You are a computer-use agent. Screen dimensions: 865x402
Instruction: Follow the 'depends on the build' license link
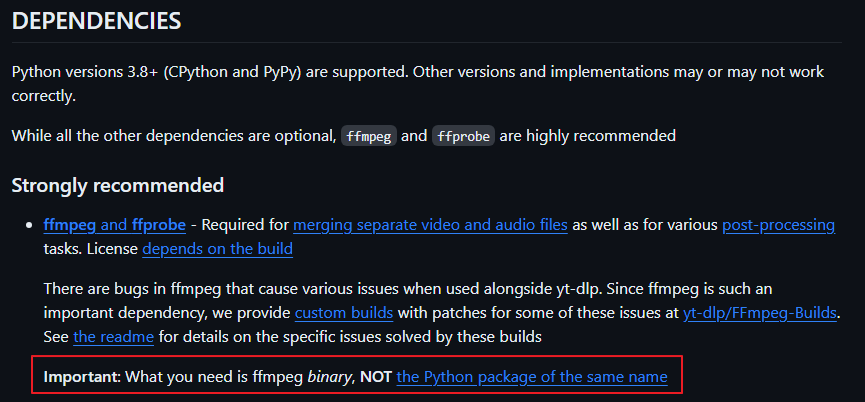(x=217, y=247)
